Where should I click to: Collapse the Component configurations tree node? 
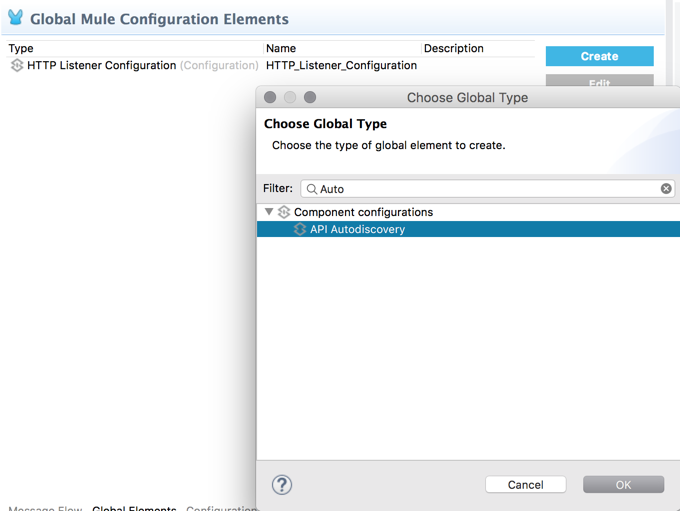(269, 212)
